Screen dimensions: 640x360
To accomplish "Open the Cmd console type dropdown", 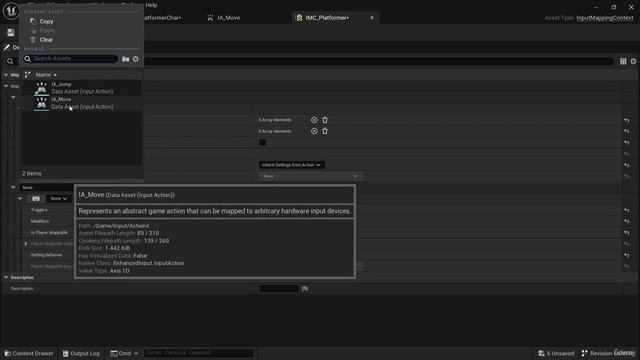I will 124,353.
